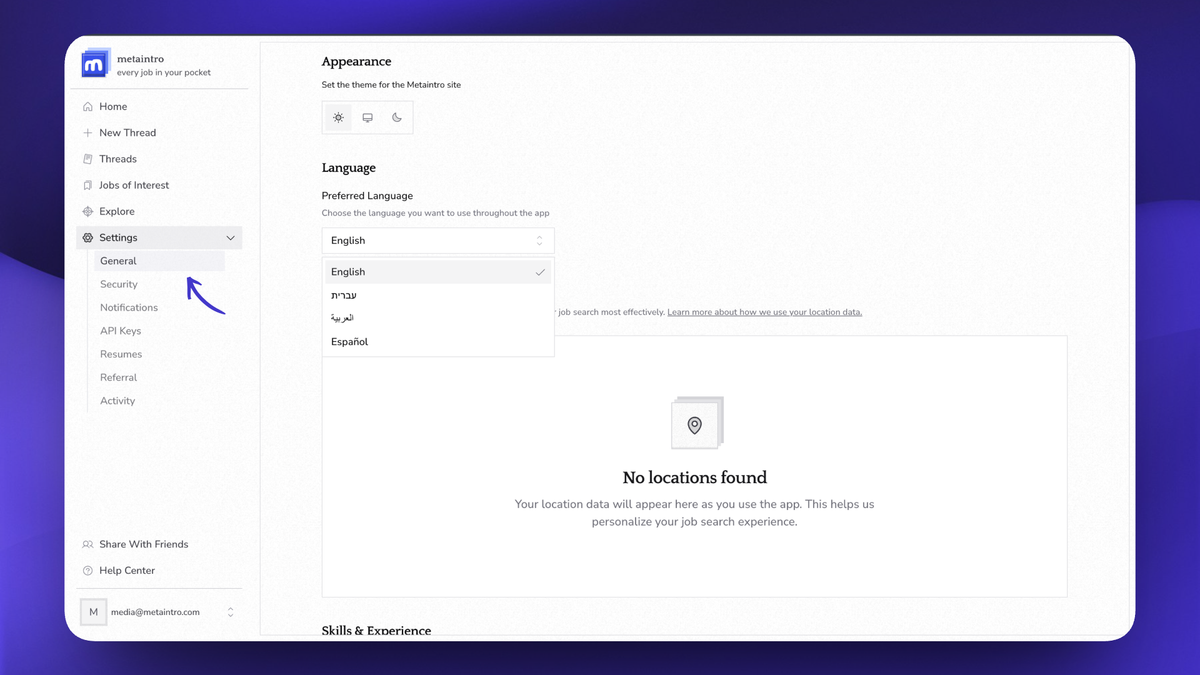Click the Explore compass icon
1200x675 pixels.
[x=88, y=212]
